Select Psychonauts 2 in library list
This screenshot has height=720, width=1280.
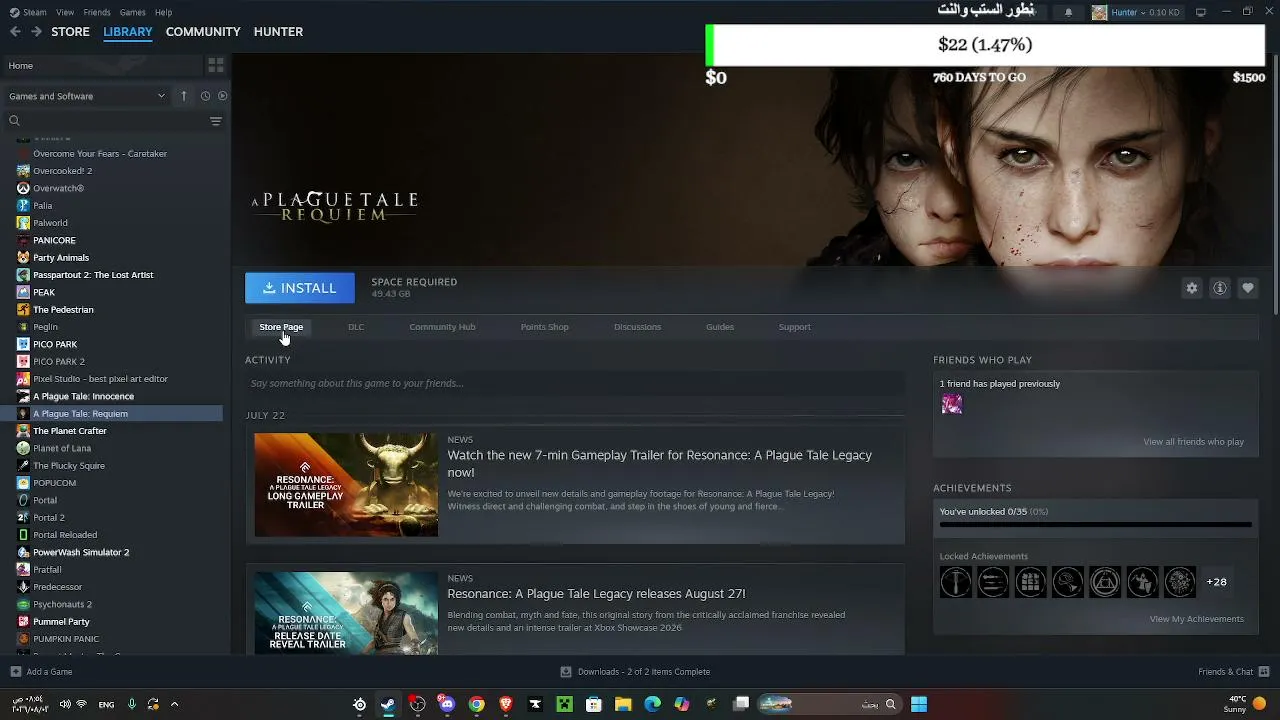pyautogui.click(x=62, y=604)
